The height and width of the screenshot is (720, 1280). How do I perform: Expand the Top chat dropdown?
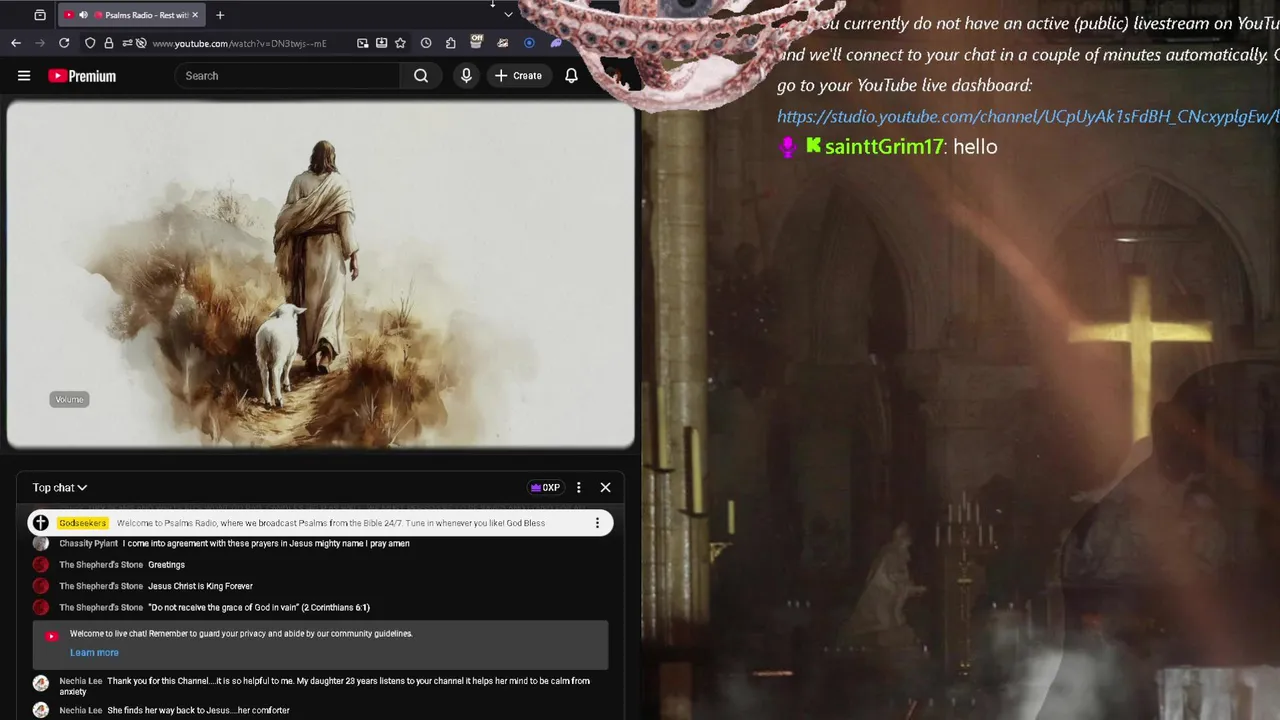point(60,487)
